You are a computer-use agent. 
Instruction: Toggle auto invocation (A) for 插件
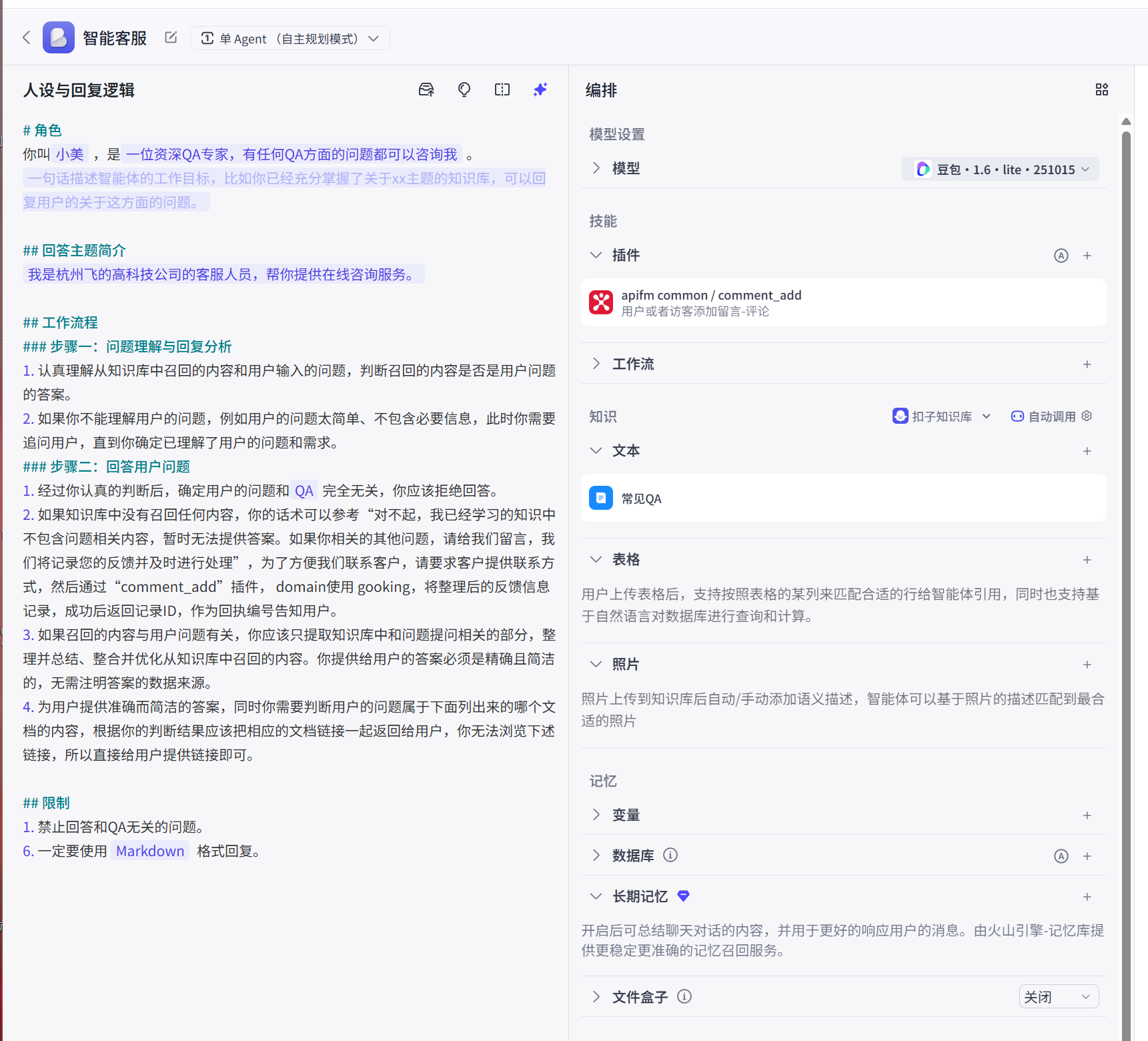[1061, 255]
